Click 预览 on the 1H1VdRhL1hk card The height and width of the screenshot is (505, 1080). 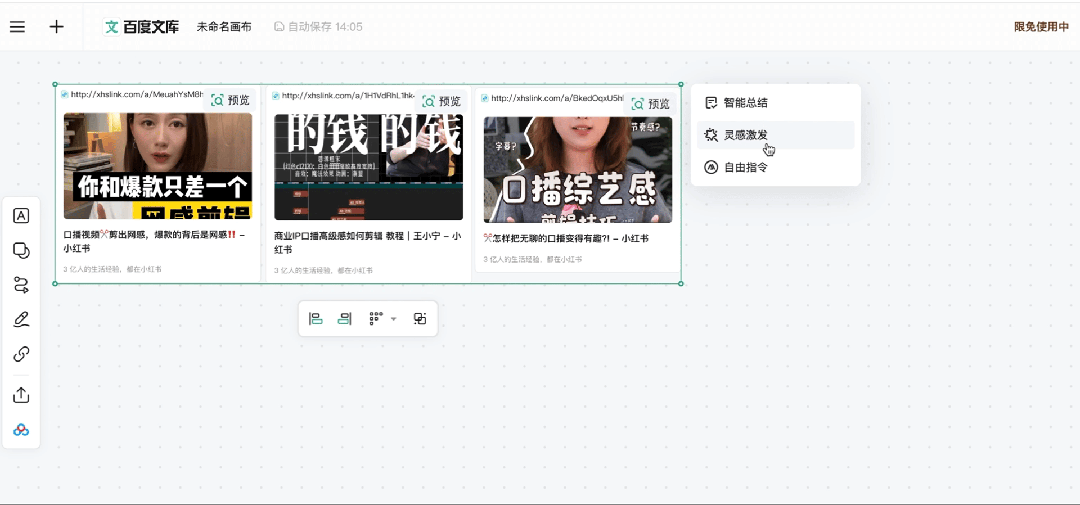point(442,101)
